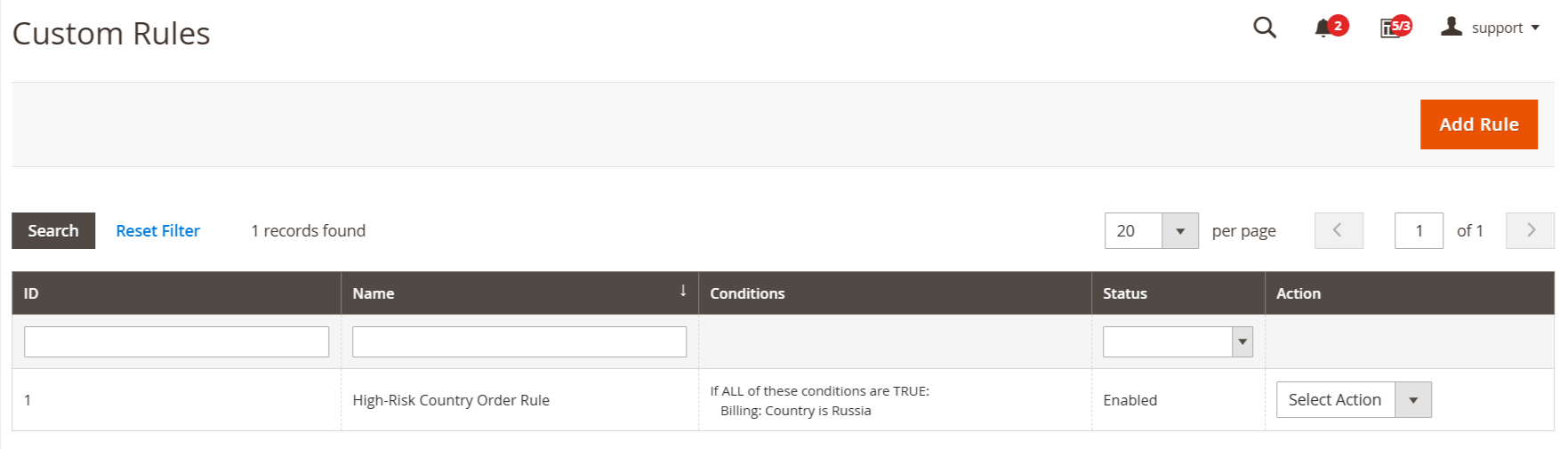Screen dimensions: 1568x449
Task: Open the Select Action dropdown
Action: 1354,400
